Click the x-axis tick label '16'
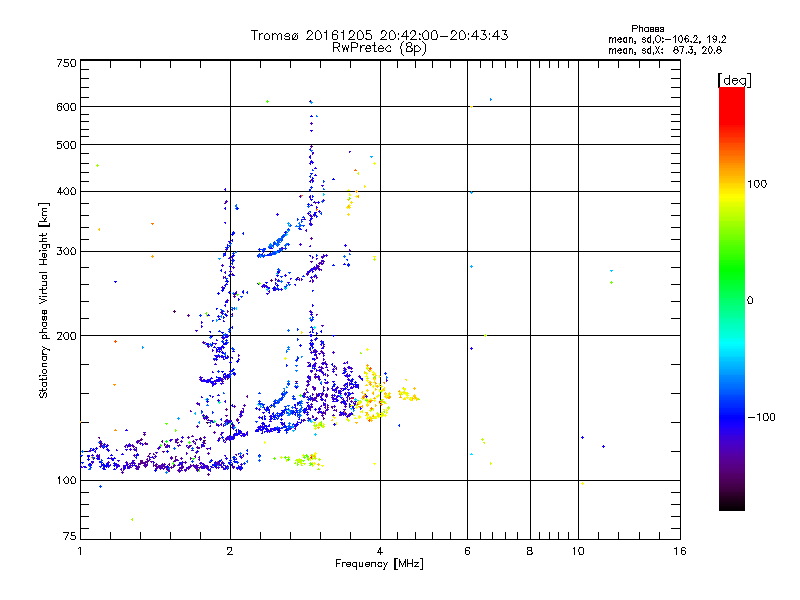Viewport: 800px width, 600px height. coord(680,551)
